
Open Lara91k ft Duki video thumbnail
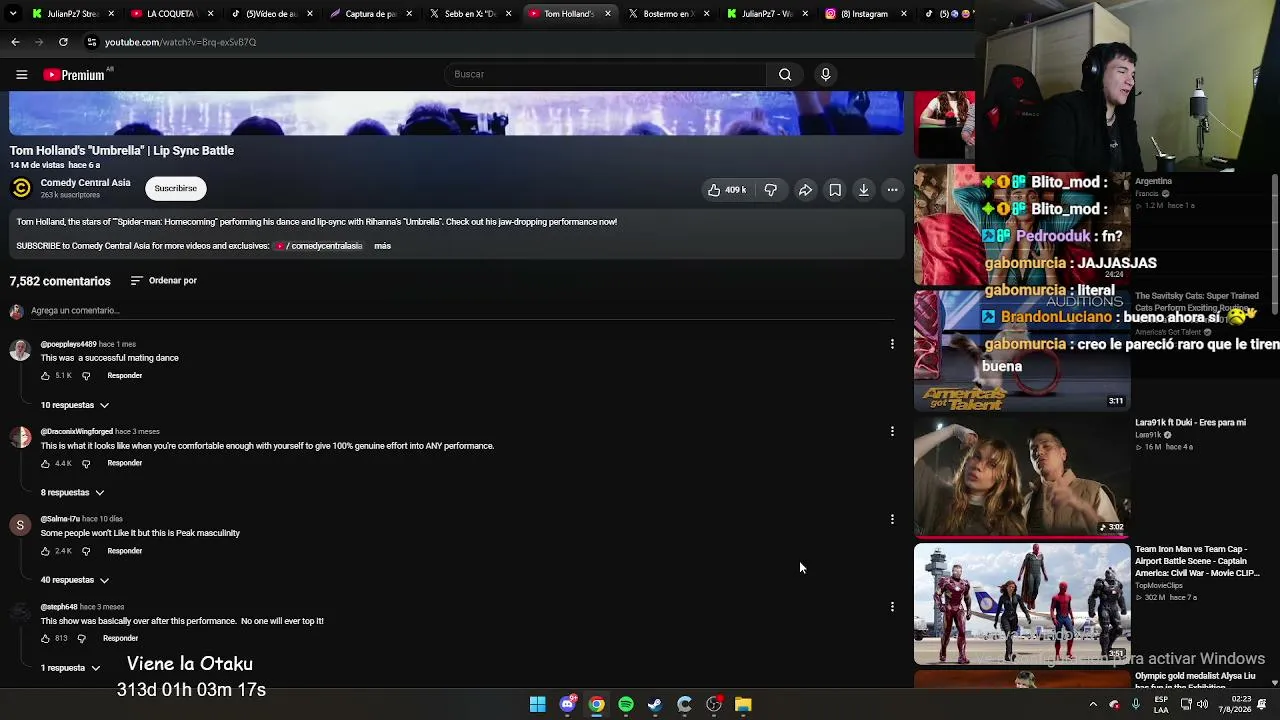[x=1022, y=478]
